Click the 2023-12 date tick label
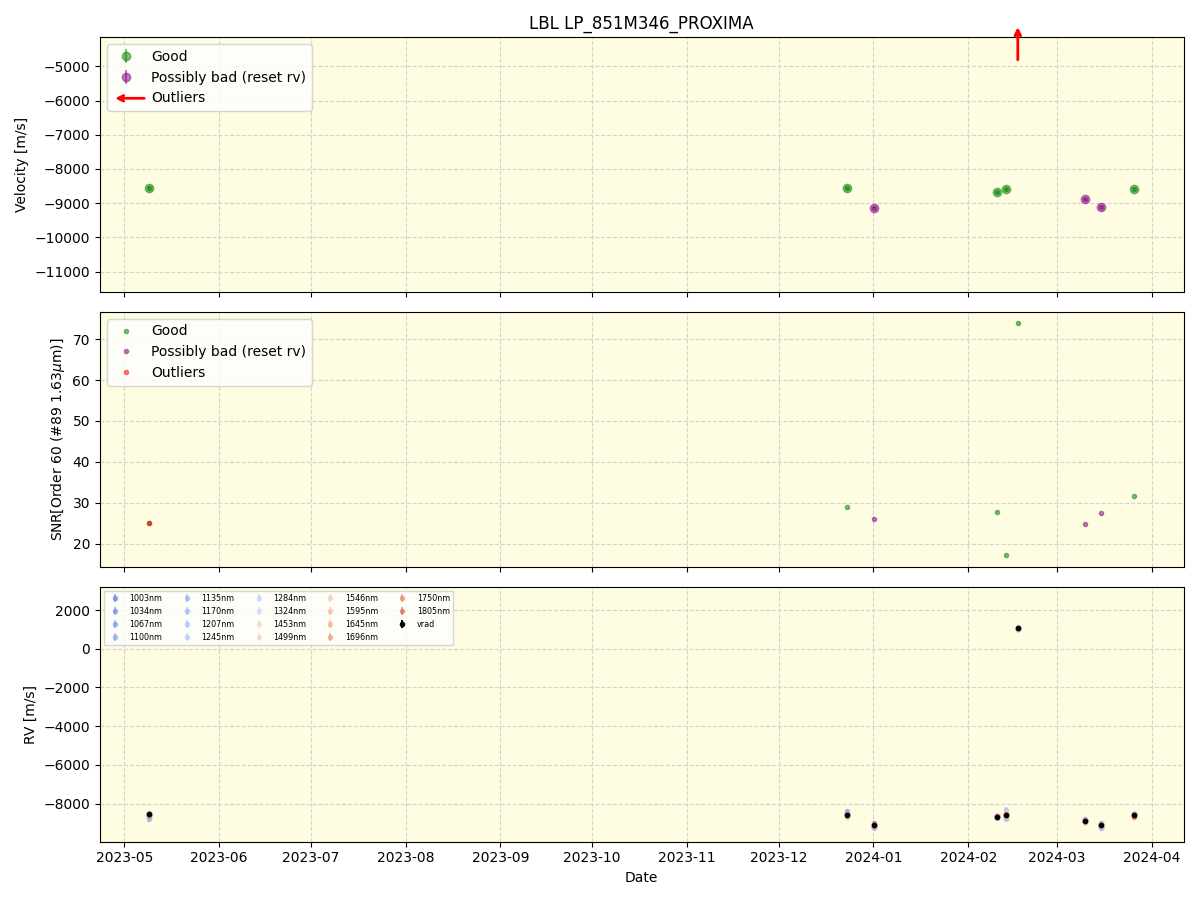The image size is (1200, 900). click(779, 857)
